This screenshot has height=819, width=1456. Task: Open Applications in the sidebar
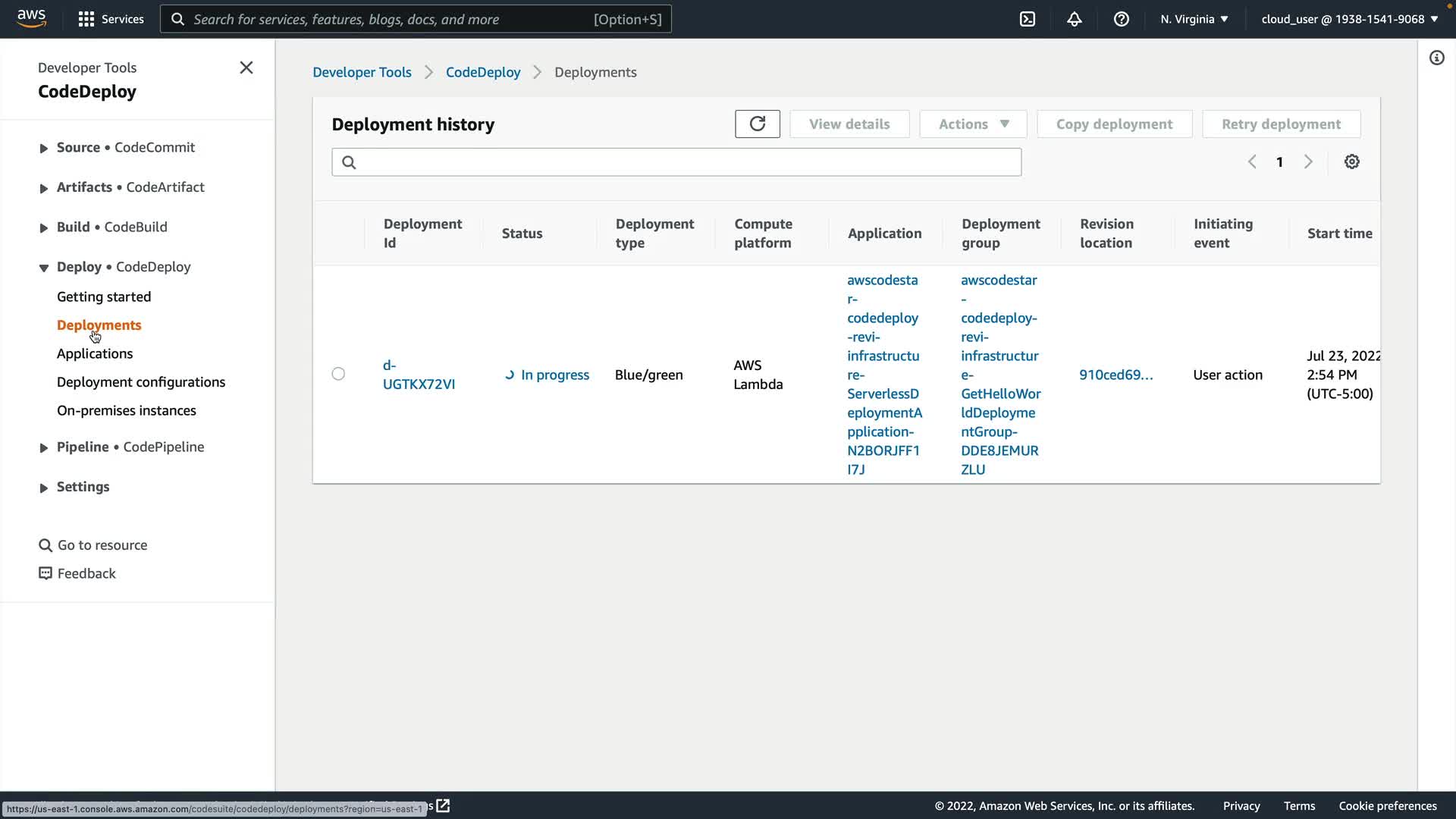pos(95,353)
